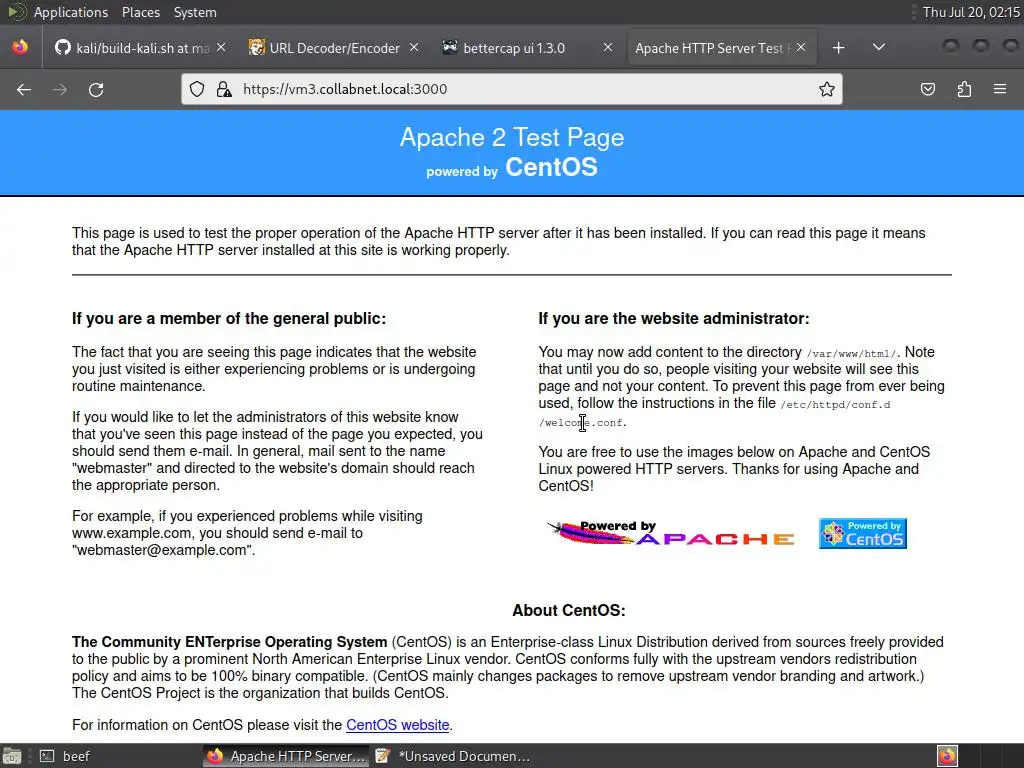Select the Apache HTTP Server taskbar window
Image resolution: width=1024 pixels, height=768 pixels.
286,756
